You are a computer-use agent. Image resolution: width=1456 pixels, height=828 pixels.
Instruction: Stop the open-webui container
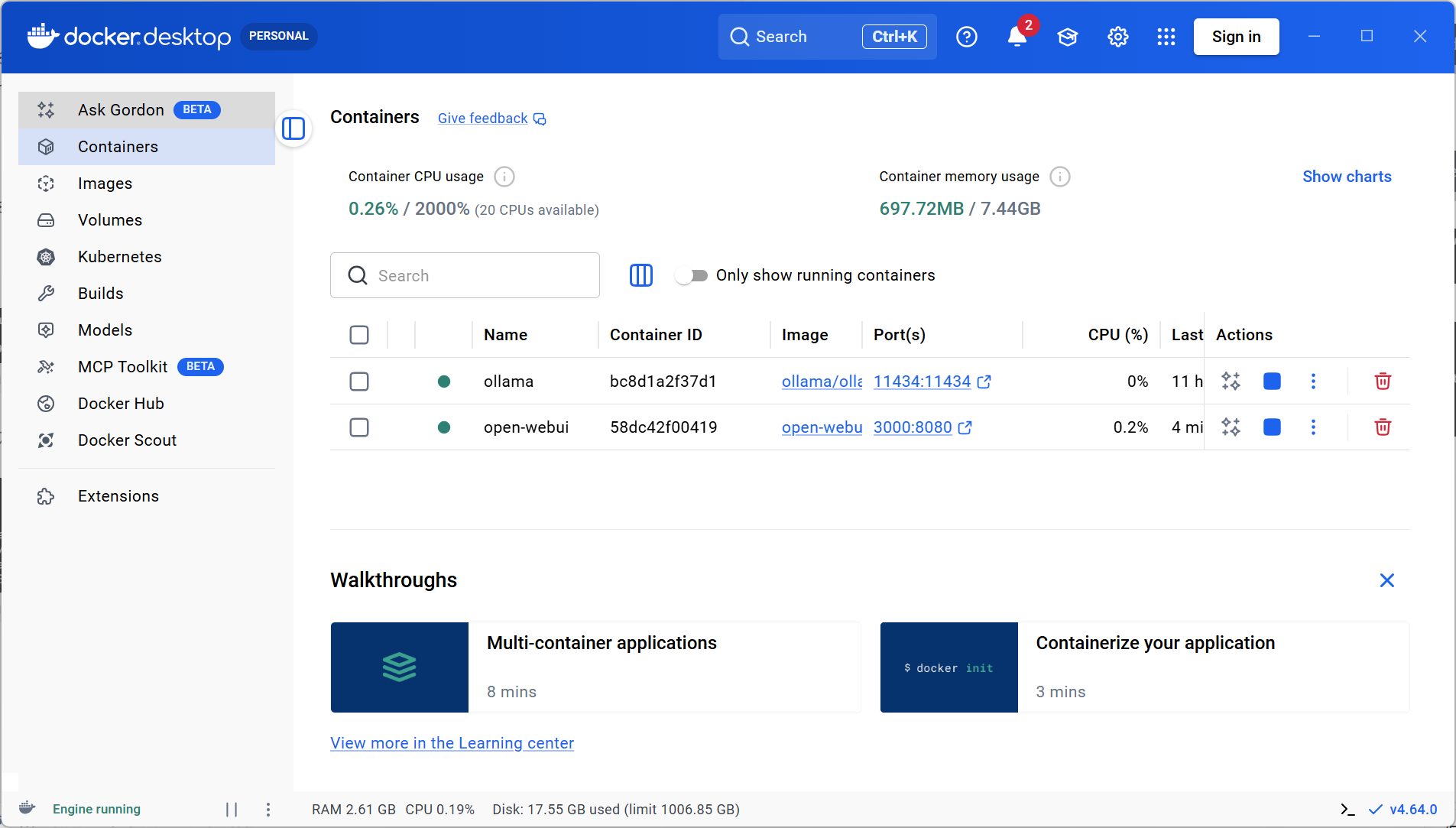(1272, 427)
